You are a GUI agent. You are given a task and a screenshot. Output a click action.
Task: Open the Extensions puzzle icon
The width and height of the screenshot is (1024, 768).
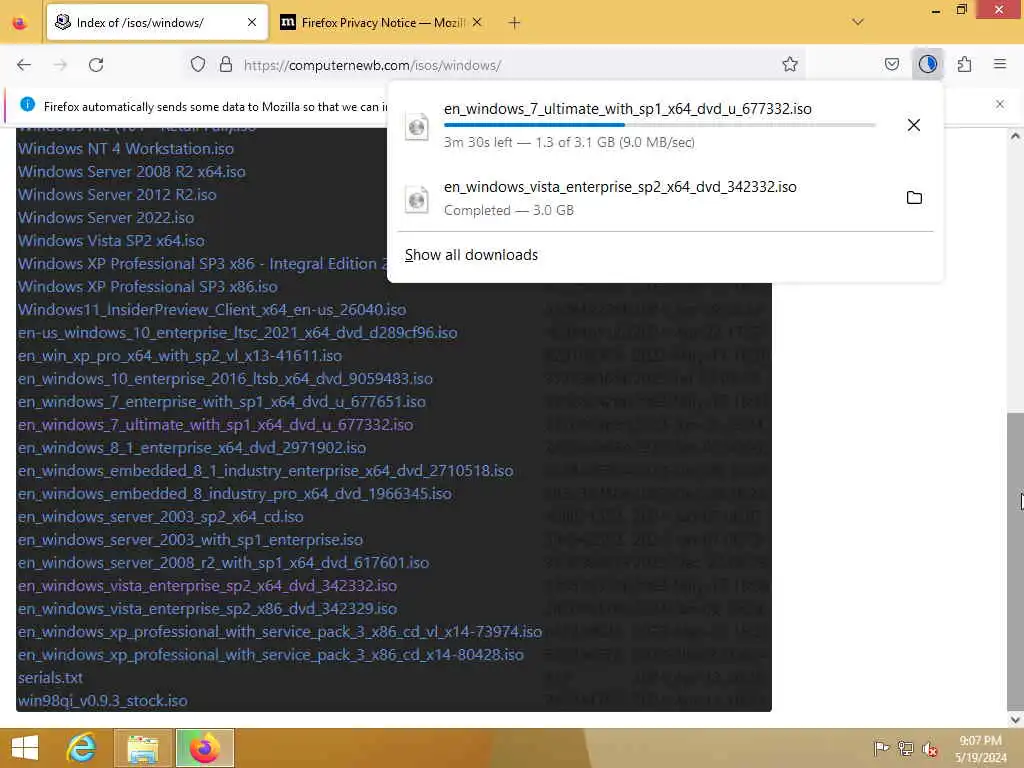click(x=965, y=64)
